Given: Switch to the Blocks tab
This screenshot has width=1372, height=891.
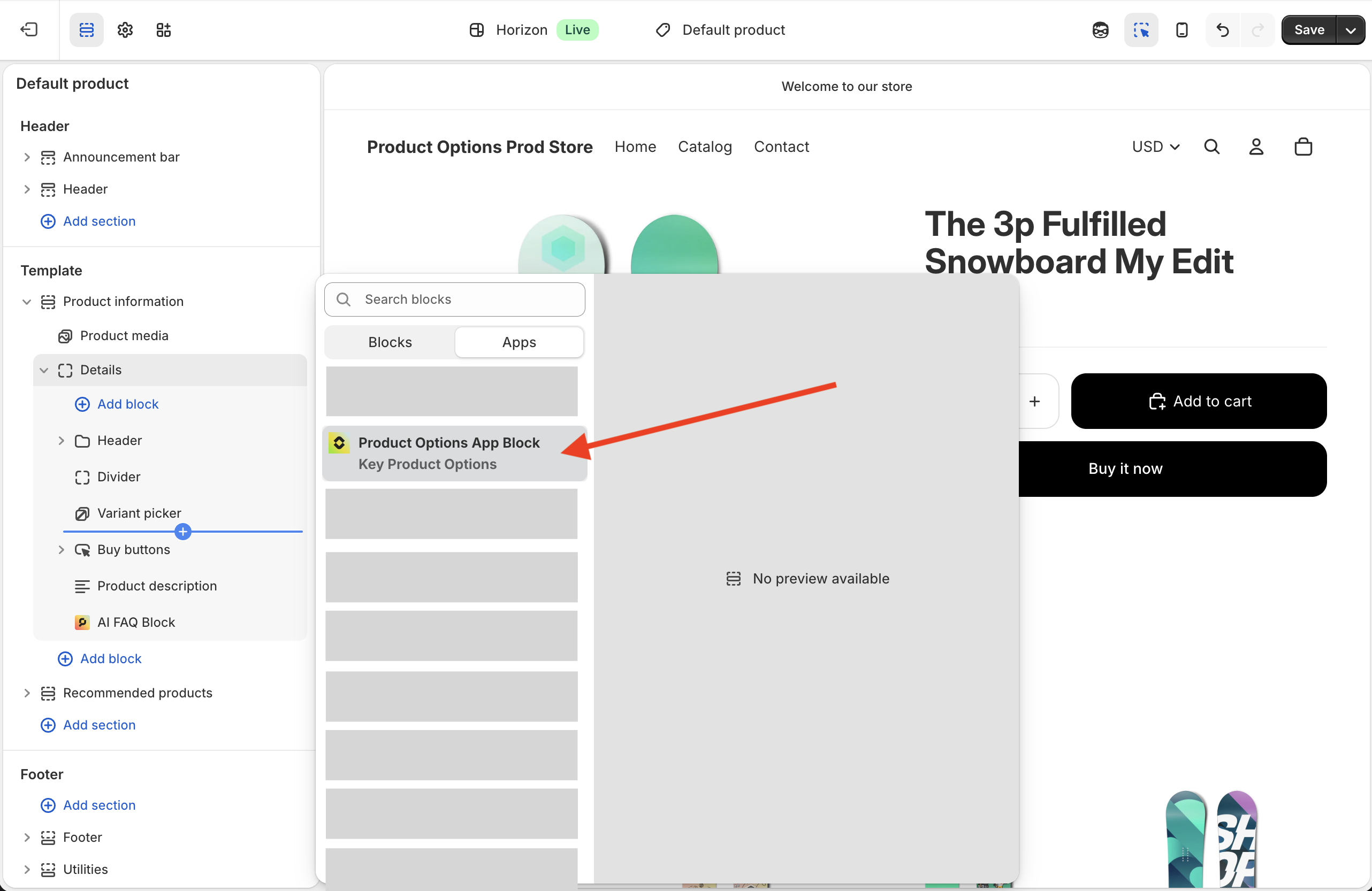Looking at the screenshot, I should point(390,342).
